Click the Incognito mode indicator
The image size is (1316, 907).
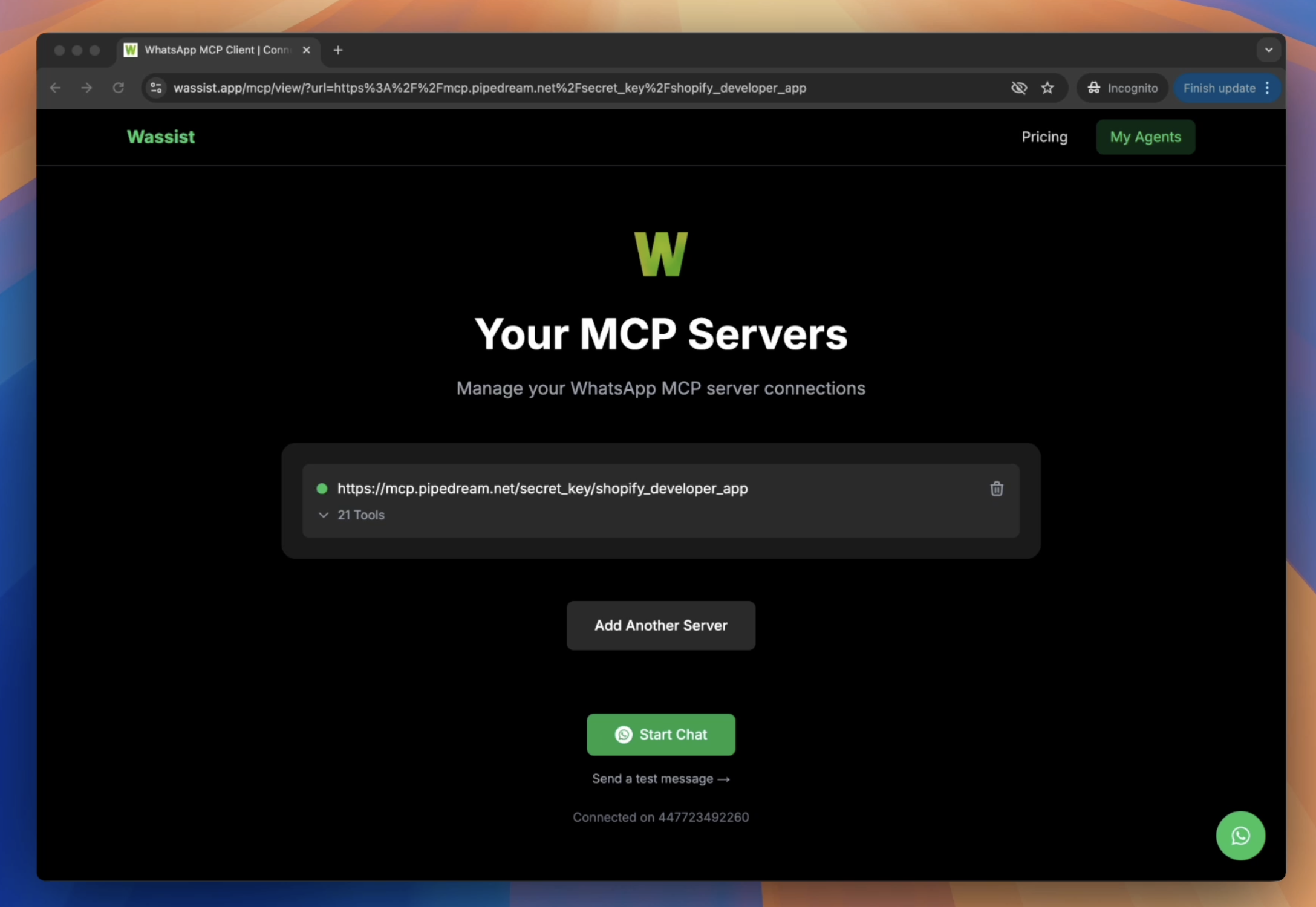click(x=1122, y=88)
